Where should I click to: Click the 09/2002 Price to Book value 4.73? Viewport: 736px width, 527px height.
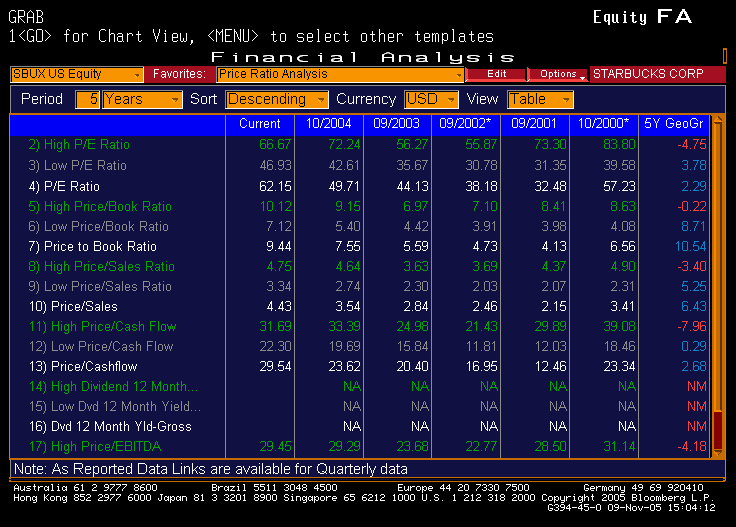[x=485, y=247]
